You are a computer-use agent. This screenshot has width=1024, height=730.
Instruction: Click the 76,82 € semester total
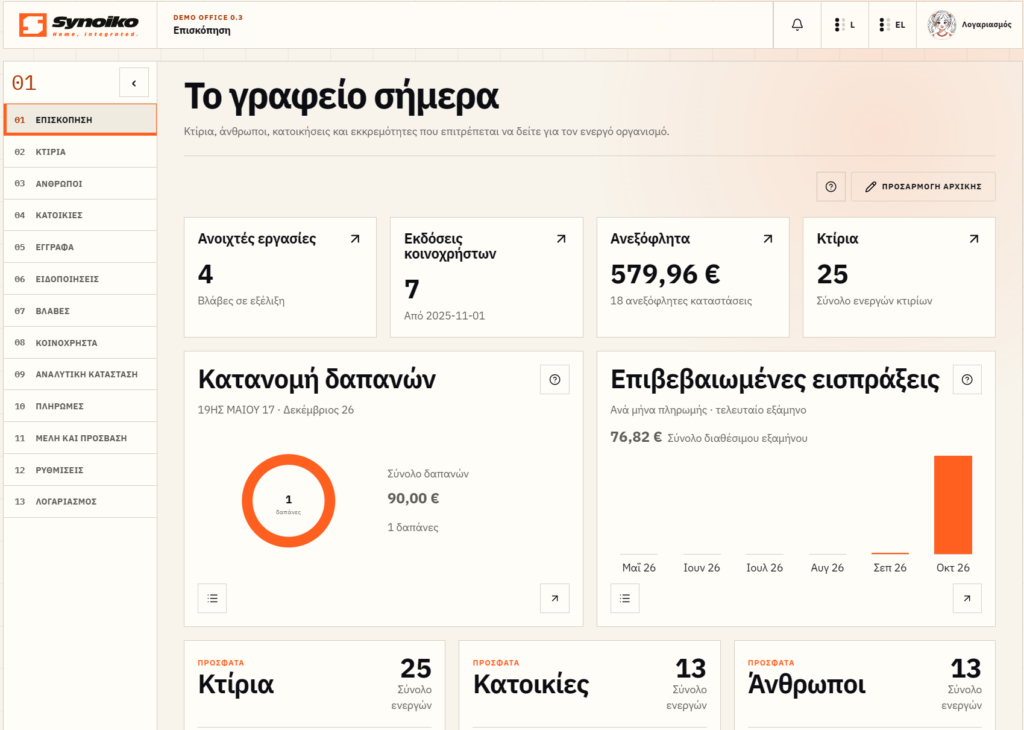pyautogui.click(x=636, y=437)
